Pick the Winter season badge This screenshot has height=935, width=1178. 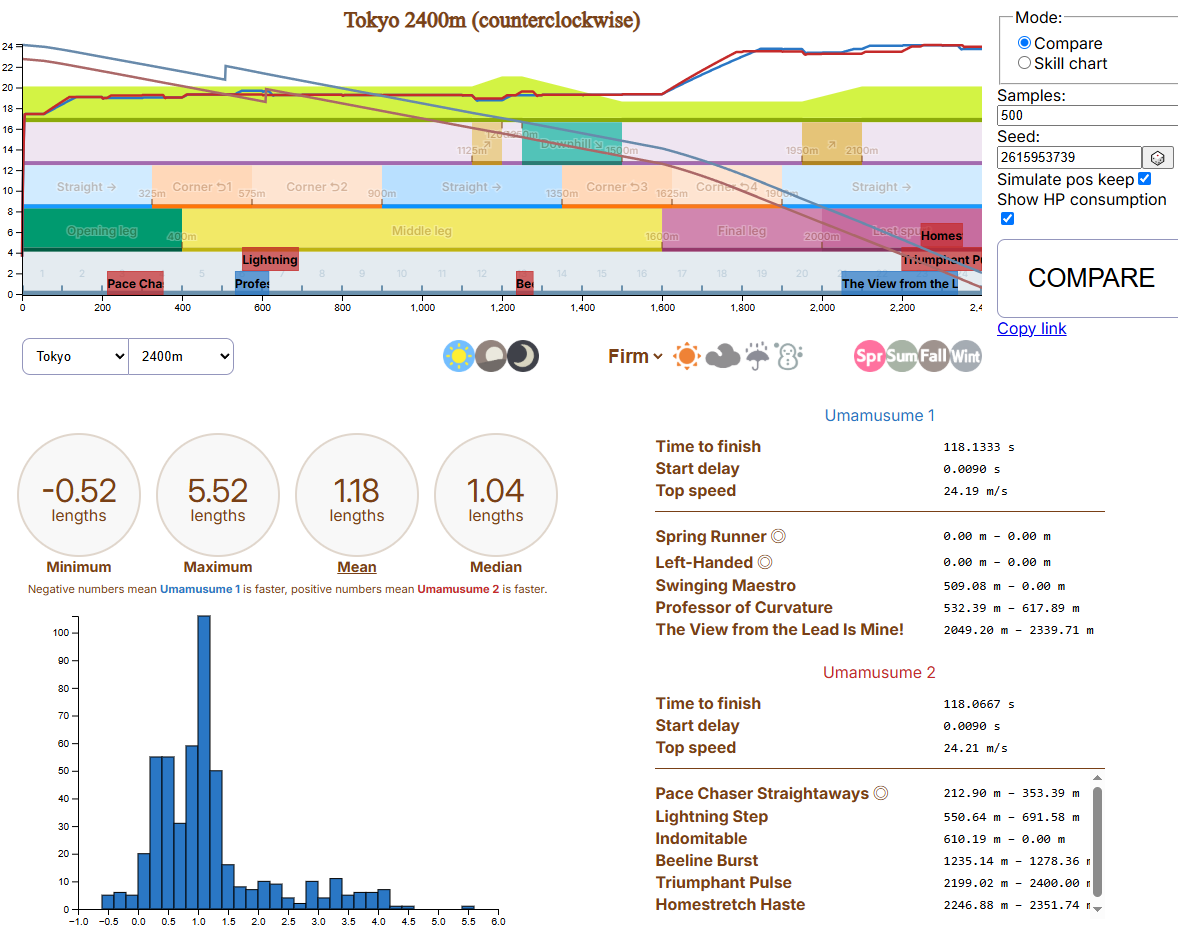click(x=965, y=356)
